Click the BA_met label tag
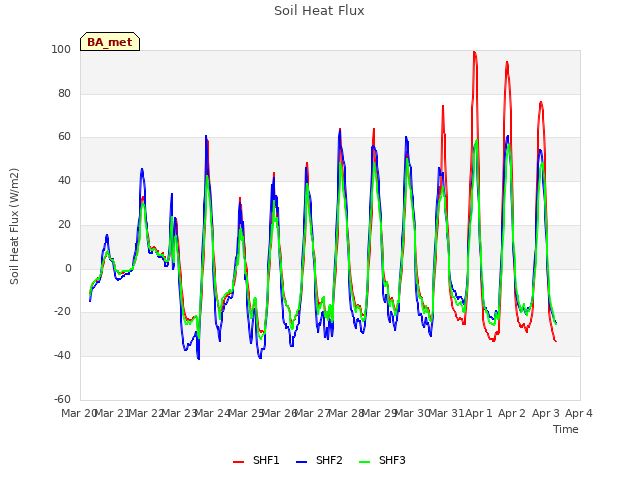The width and height of the screenshot is (640, 480). coord(110,42)
